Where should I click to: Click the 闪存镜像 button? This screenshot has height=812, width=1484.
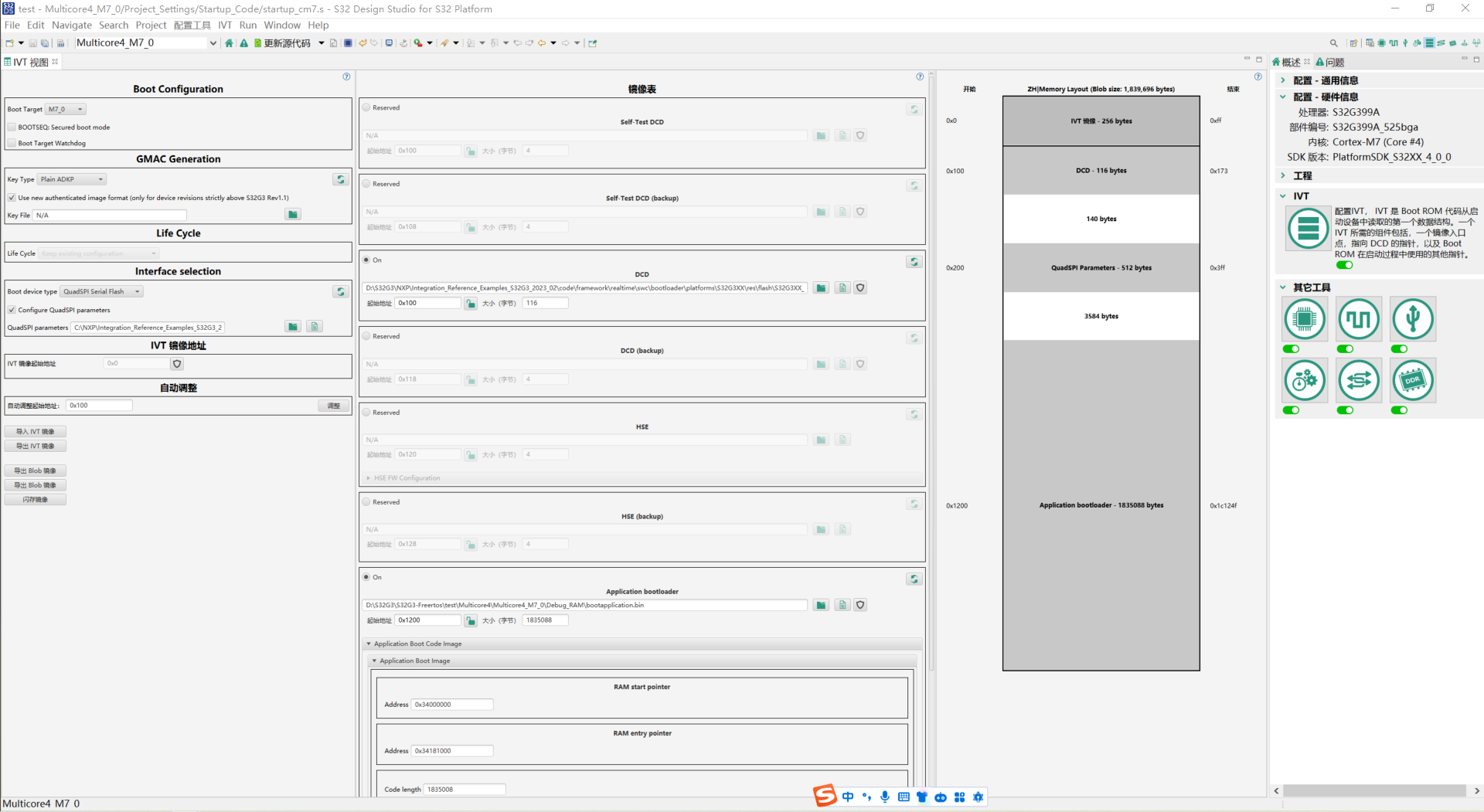coord(36,500)
